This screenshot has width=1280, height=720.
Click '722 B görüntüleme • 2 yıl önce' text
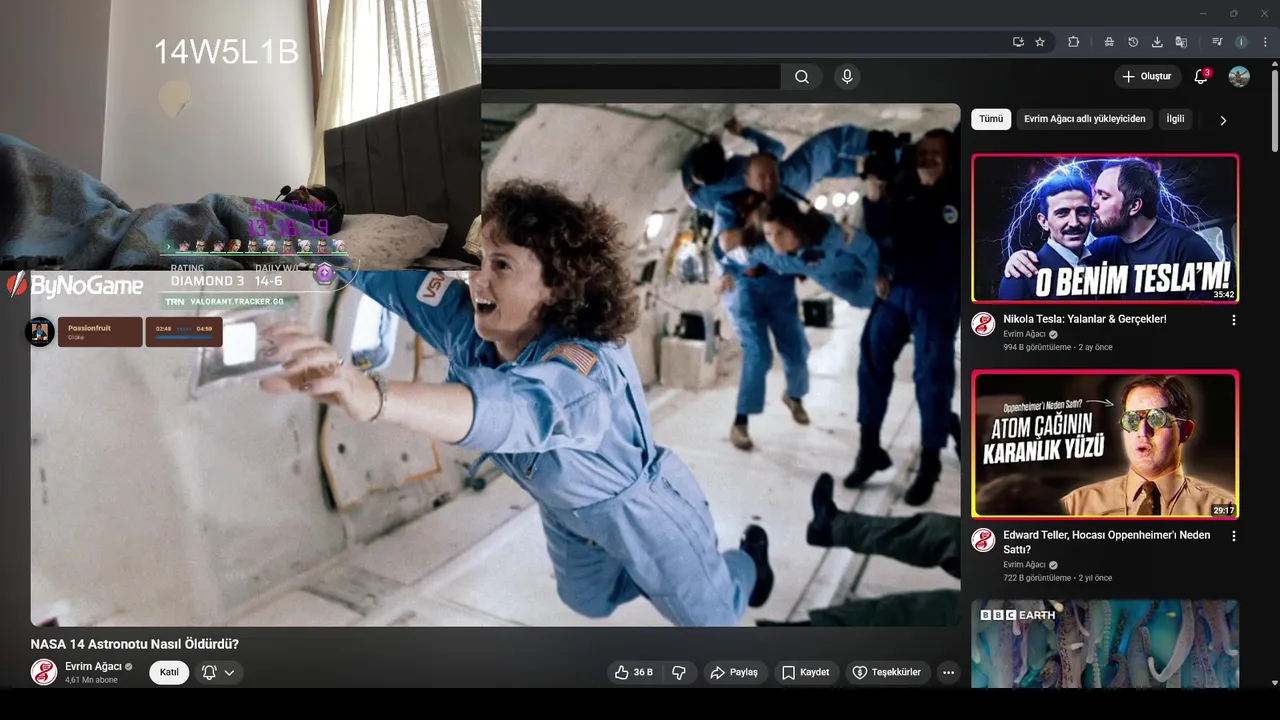pos(1058,578)
